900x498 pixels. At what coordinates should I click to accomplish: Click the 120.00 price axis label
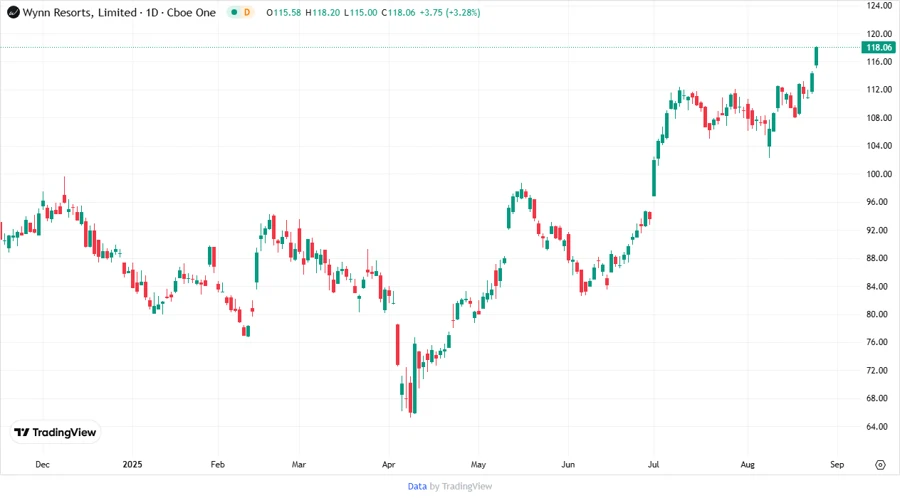pyautogui.click(x=879, y=34)
